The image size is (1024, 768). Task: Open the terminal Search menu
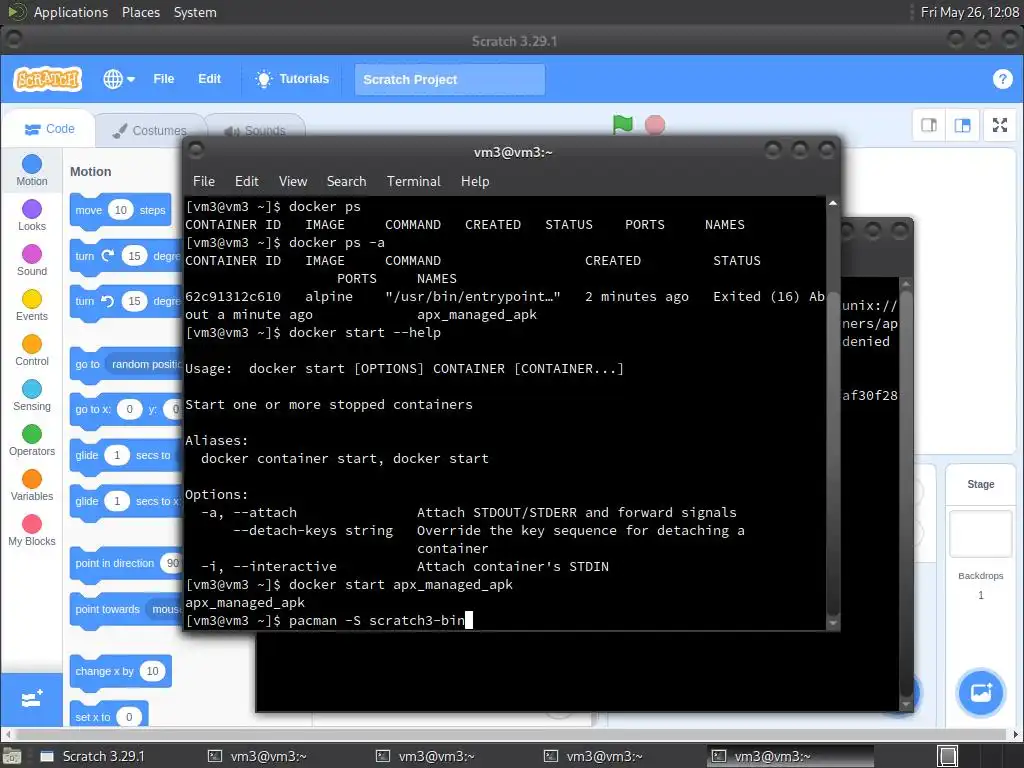(x=346, y=182)
